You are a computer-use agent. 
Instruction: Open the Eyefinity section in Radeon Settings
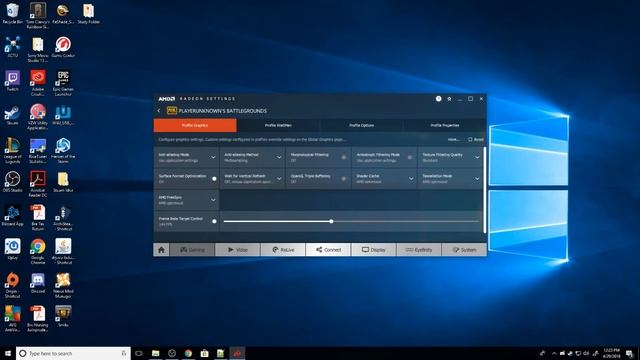(x=419, y=250)
